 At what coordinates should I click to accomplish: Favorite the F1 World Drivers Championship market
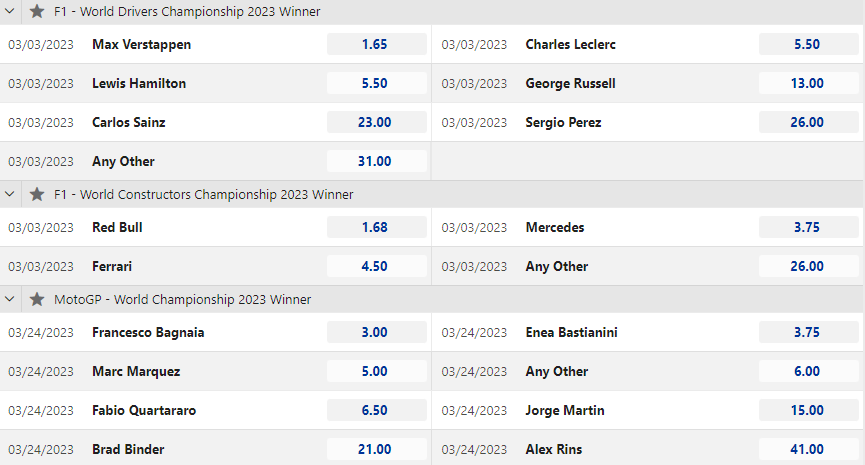click(37, 11)
